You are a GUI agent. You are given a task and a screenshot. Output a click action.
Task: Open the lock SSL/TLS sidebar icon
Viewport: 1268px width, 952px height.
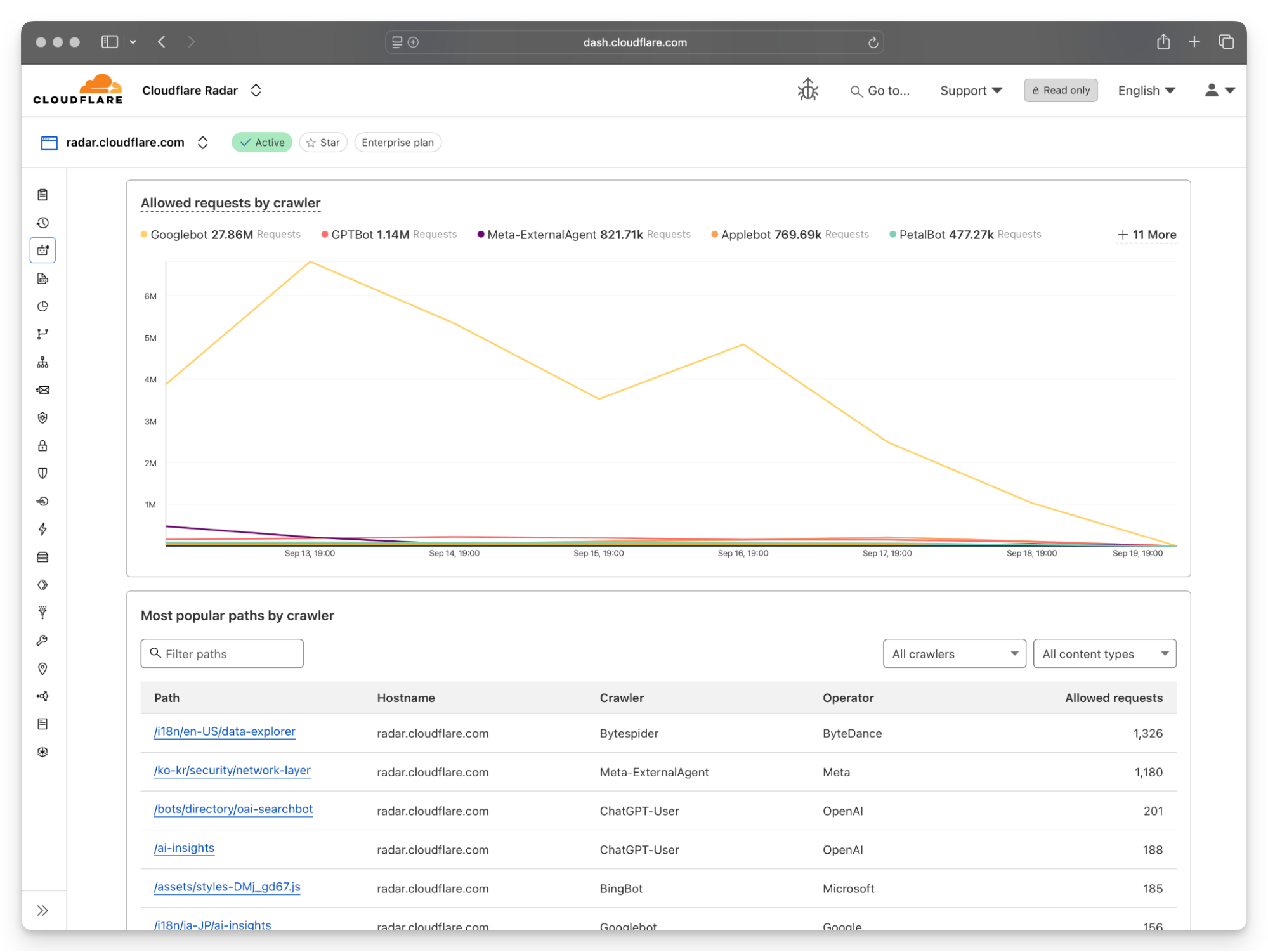(x=42, y=446)
